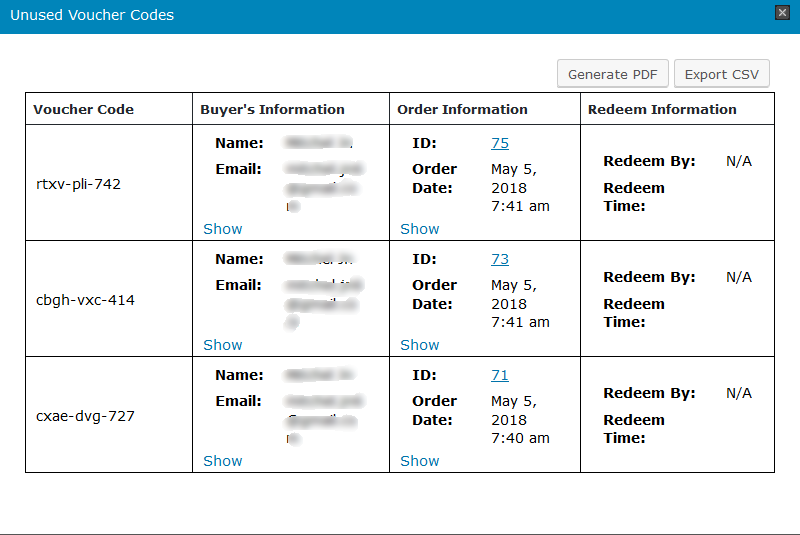Open order ID 75 link
Viewport: 800px width, 535px height.
[x=500, y=143]
